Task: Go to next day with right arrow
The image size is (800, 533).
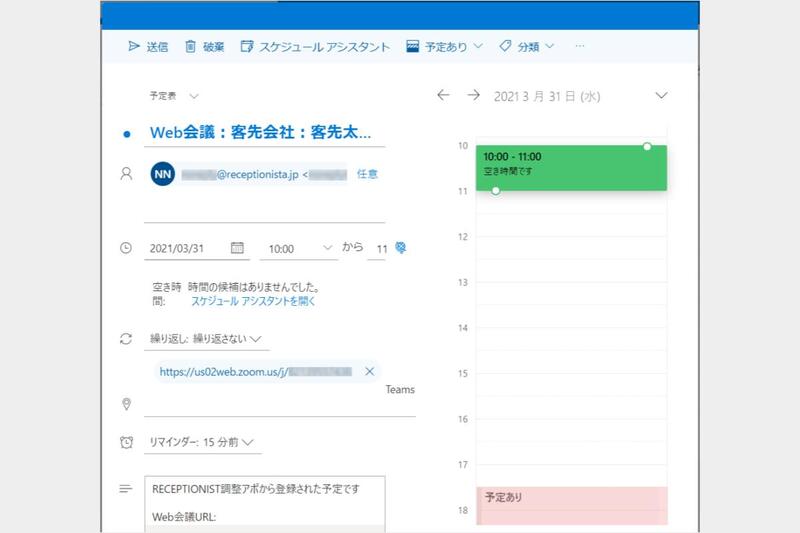Action: (473, 95)
